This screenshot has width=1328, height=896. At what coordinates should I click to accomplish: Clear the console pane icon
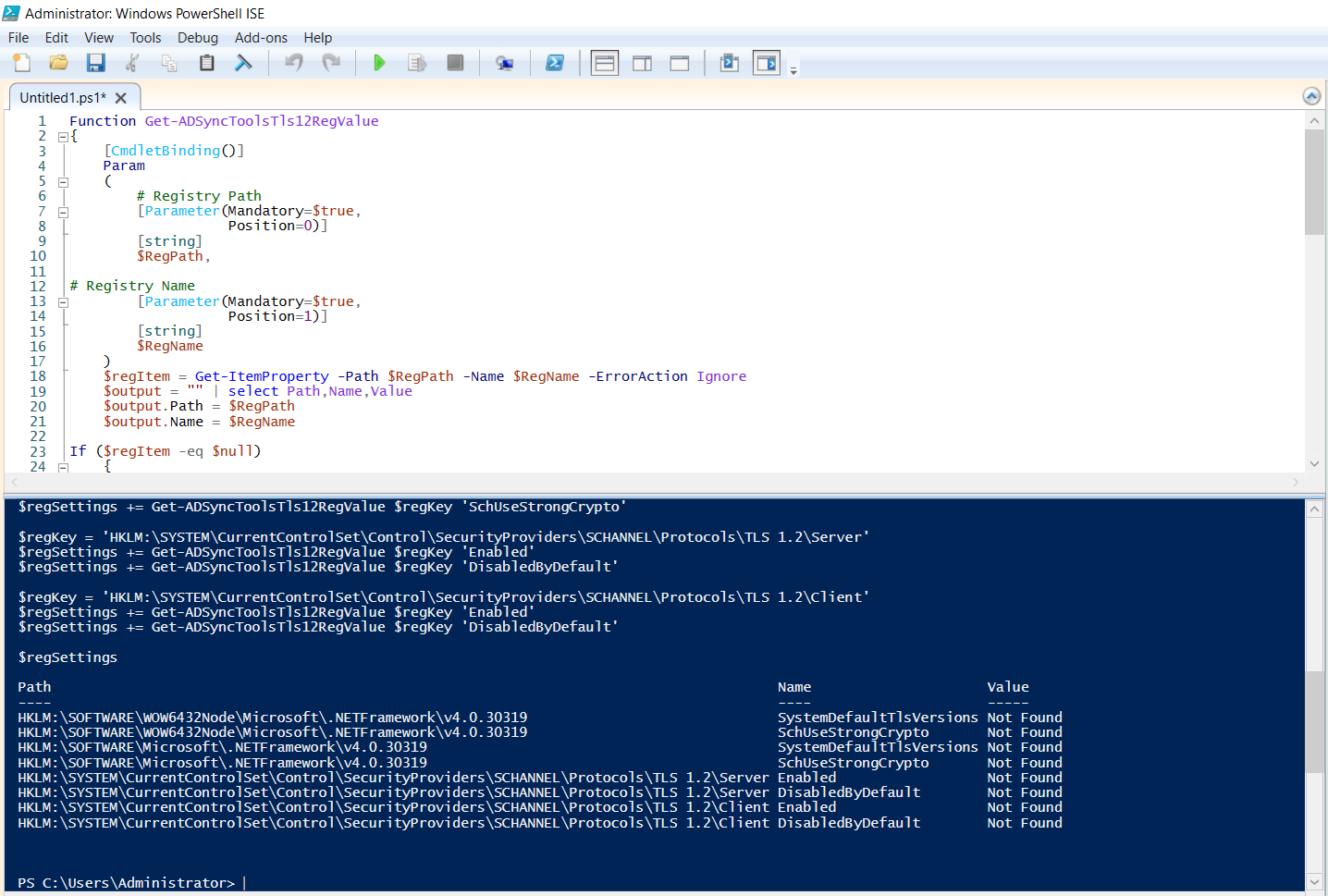[x=243, y=63]
